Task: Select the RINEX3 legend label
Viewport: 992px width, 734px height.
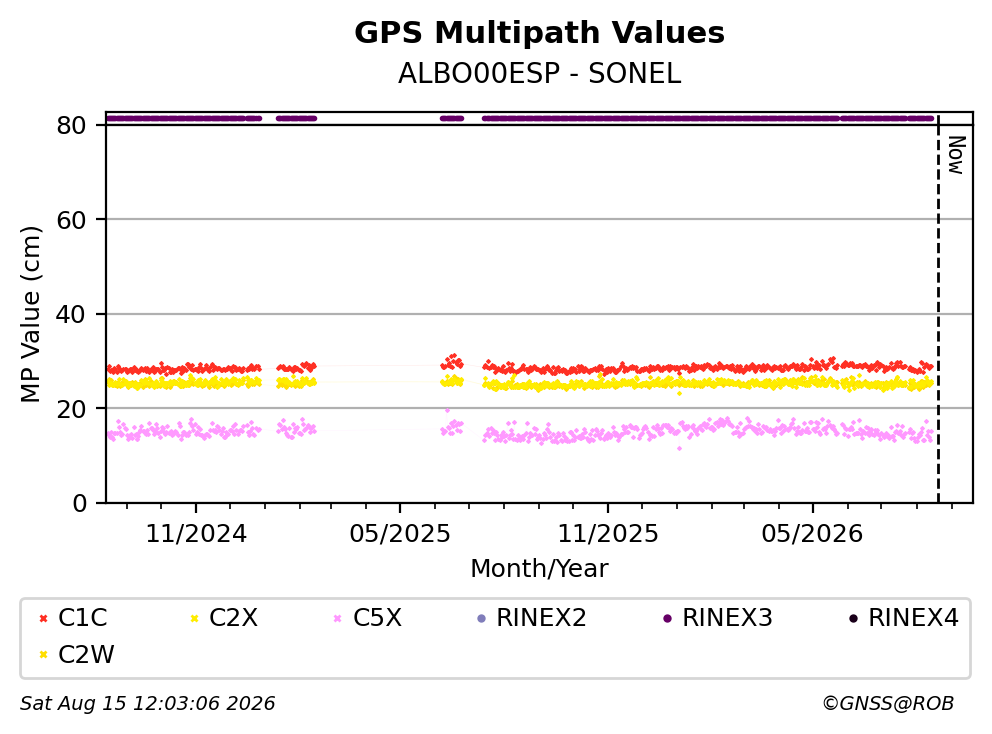Action: point(727,618)
